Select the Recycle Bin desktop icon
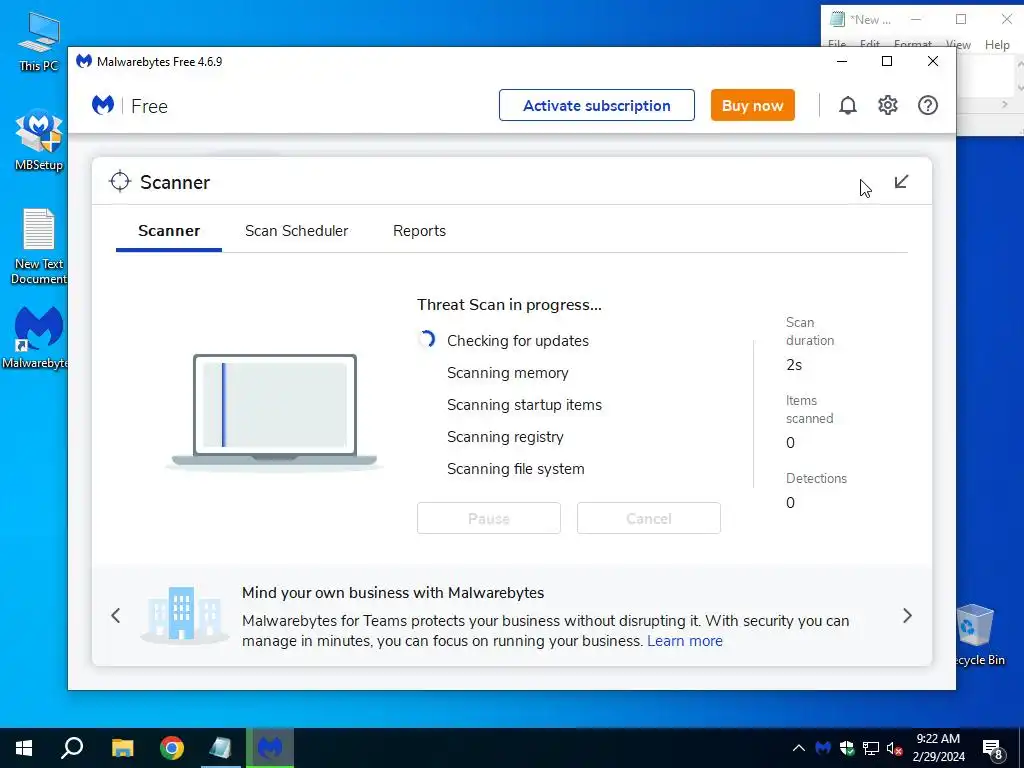Screen dimensions: 1024x768 tap(978, 634)
